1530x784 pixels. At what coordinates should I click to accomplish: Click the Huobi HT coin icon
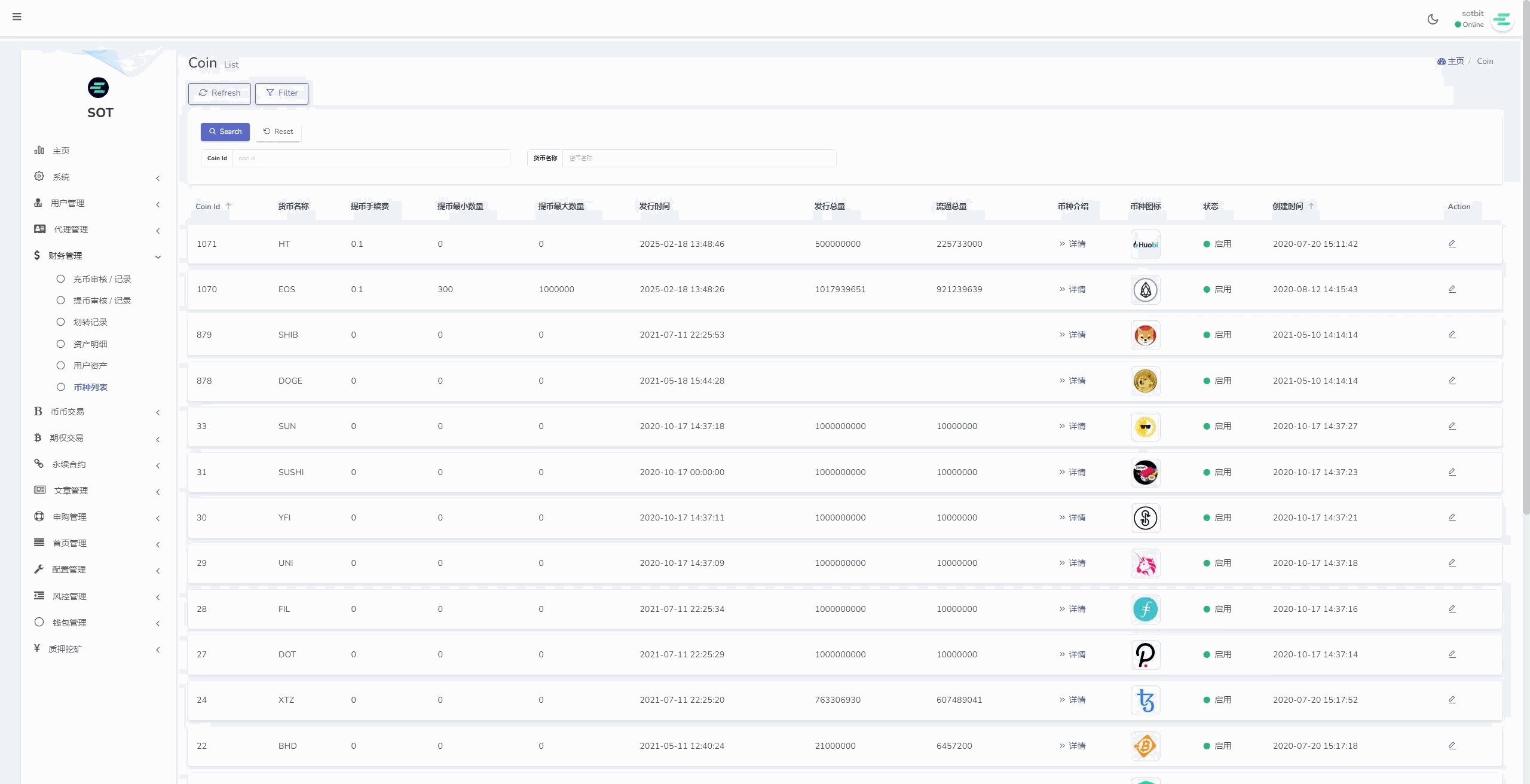[x=1145, y=244]
